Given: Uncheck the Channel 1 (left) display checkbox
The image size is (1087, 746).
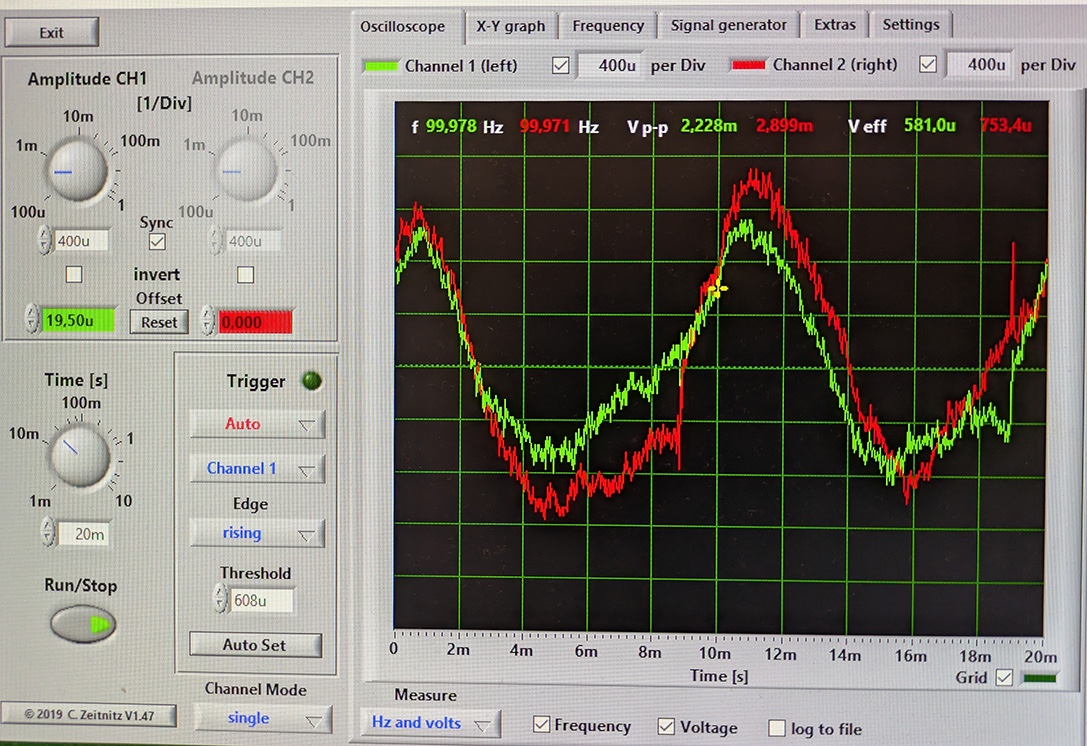Looking at the screenshot, I should pos(561,65).
